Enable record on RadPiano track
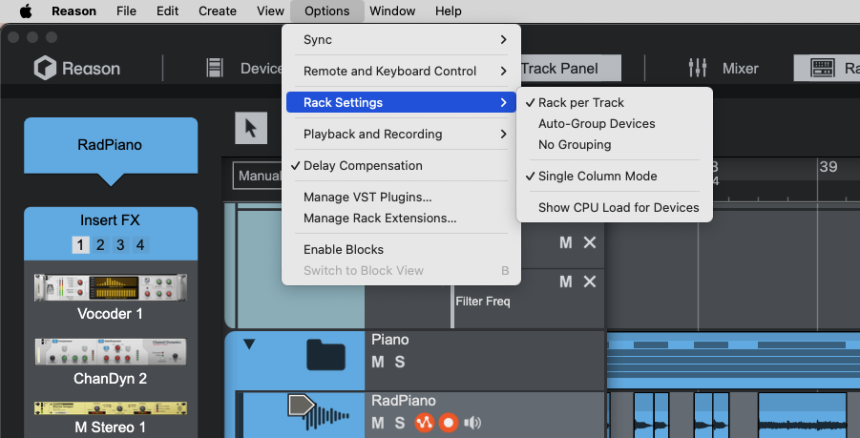 click(x=449, y=423)
